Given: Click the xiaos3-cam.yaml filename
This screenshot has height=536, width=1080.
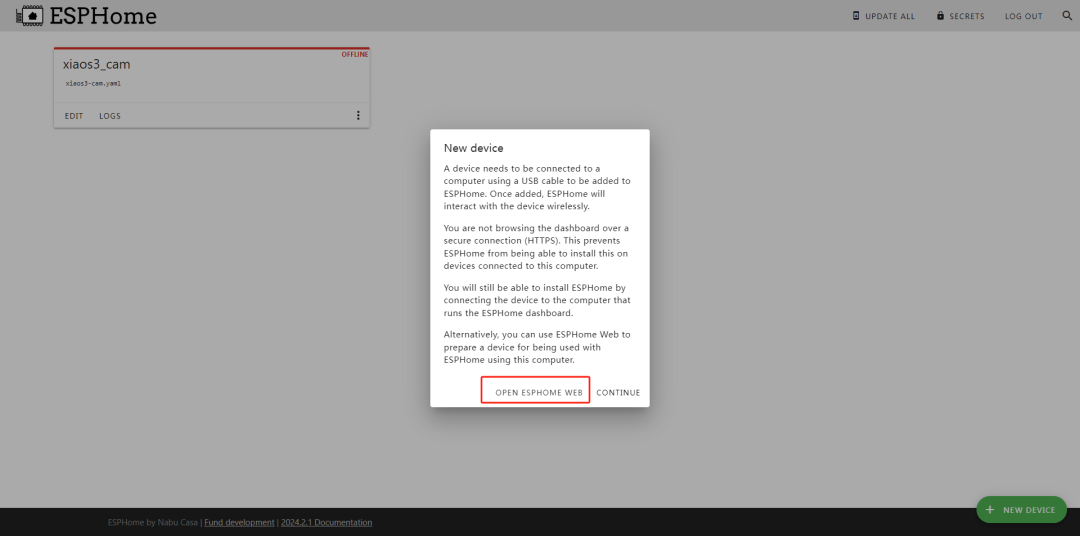Looking at the screenshot, I should click(x=94, y=83).
